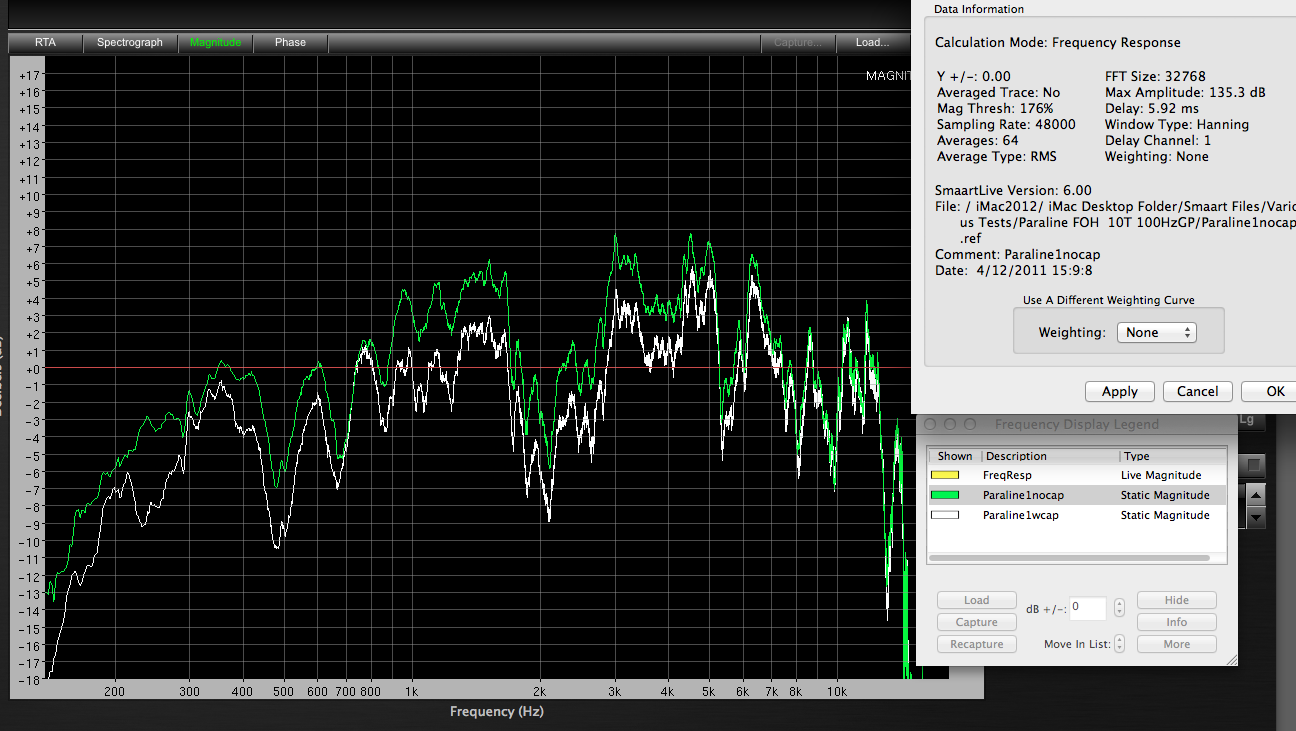Click the up arrow button beside the legend

(x=1257, y=494)
